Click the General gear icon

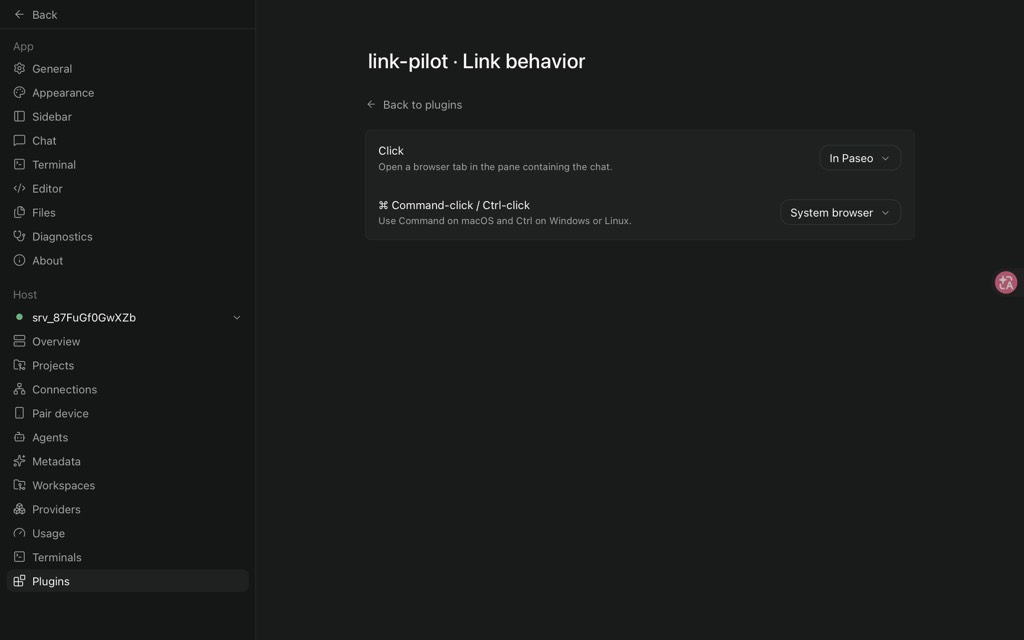pyautogui.click(x=20, y=69)
